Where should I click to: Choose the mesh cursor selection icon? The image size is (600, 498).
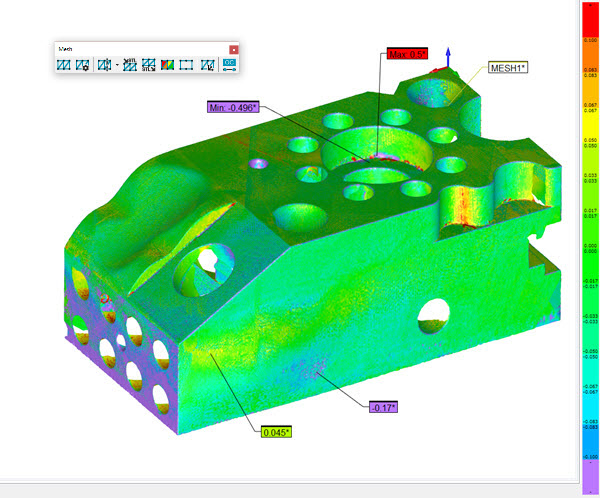[207, 65]
